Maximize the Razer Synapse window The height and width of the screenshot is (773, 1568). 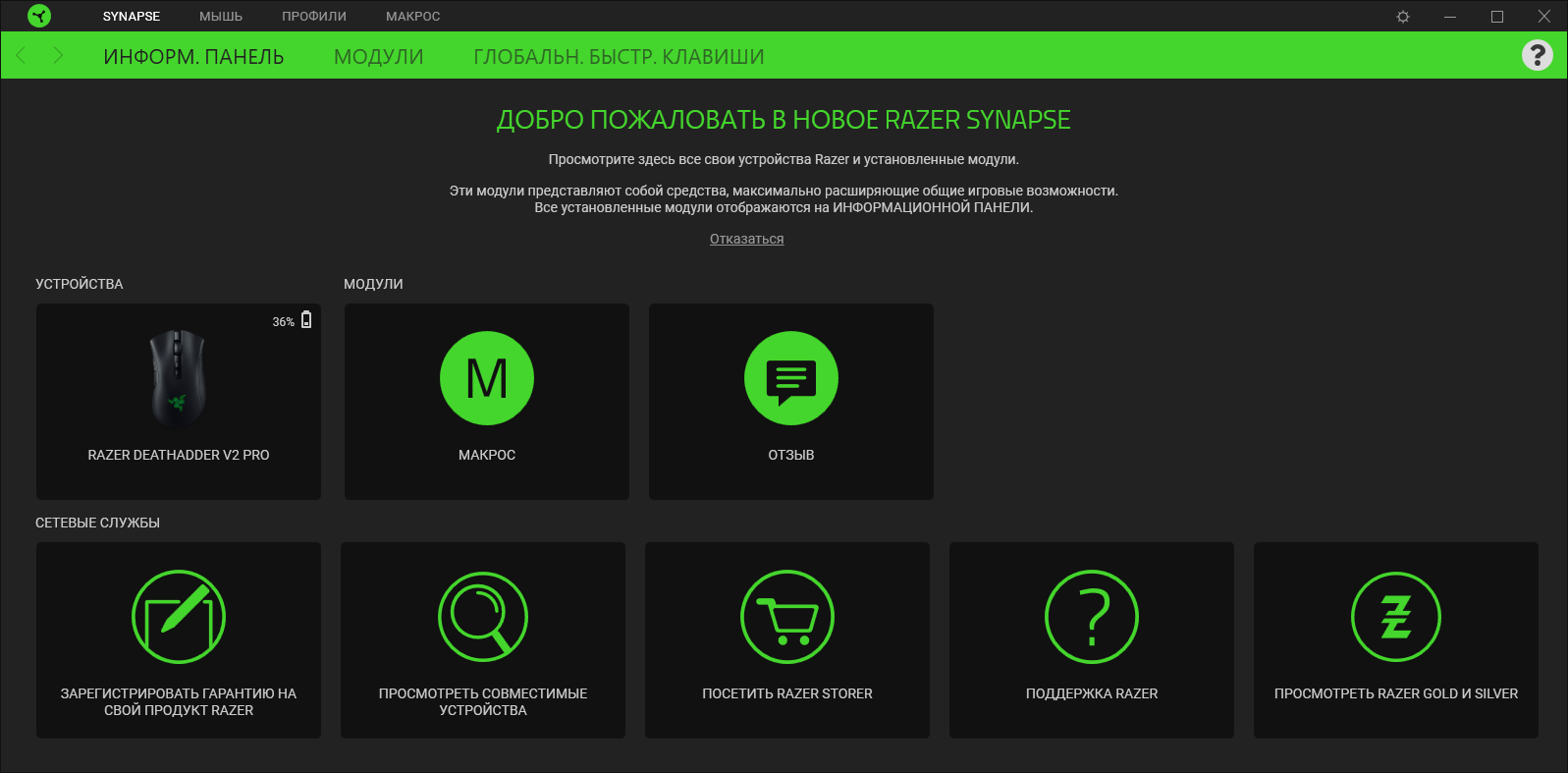pos(1497,17)
